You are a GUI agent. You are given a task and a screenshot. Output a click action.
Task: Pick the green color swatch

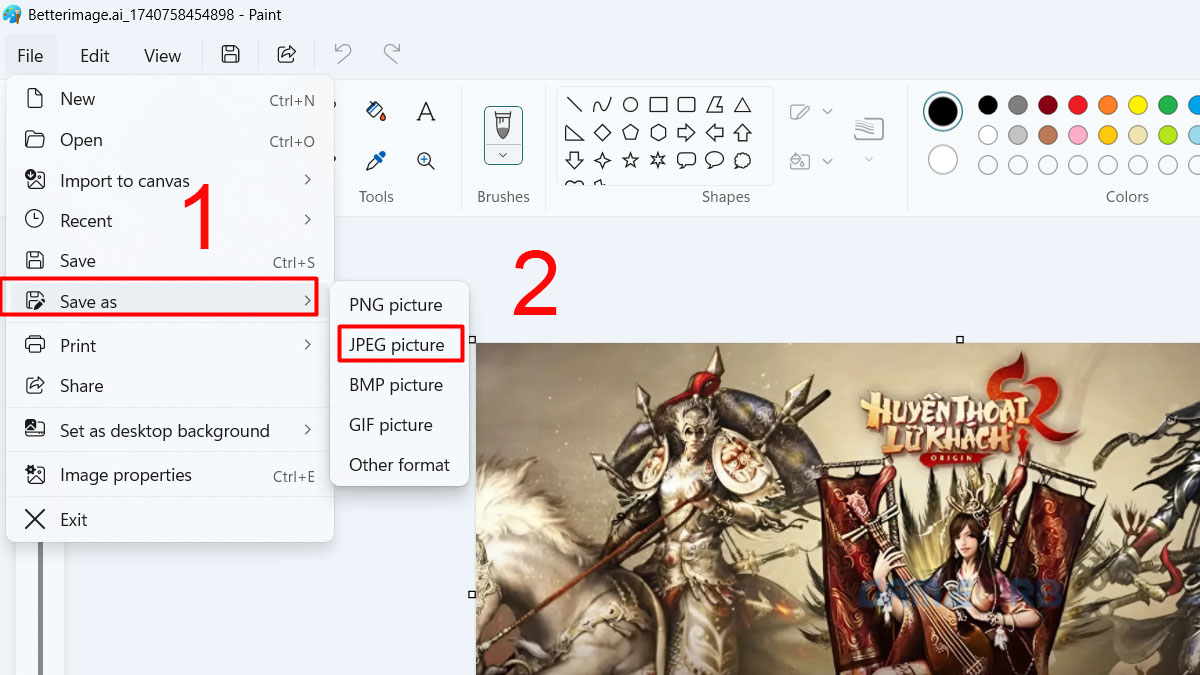1168,105
